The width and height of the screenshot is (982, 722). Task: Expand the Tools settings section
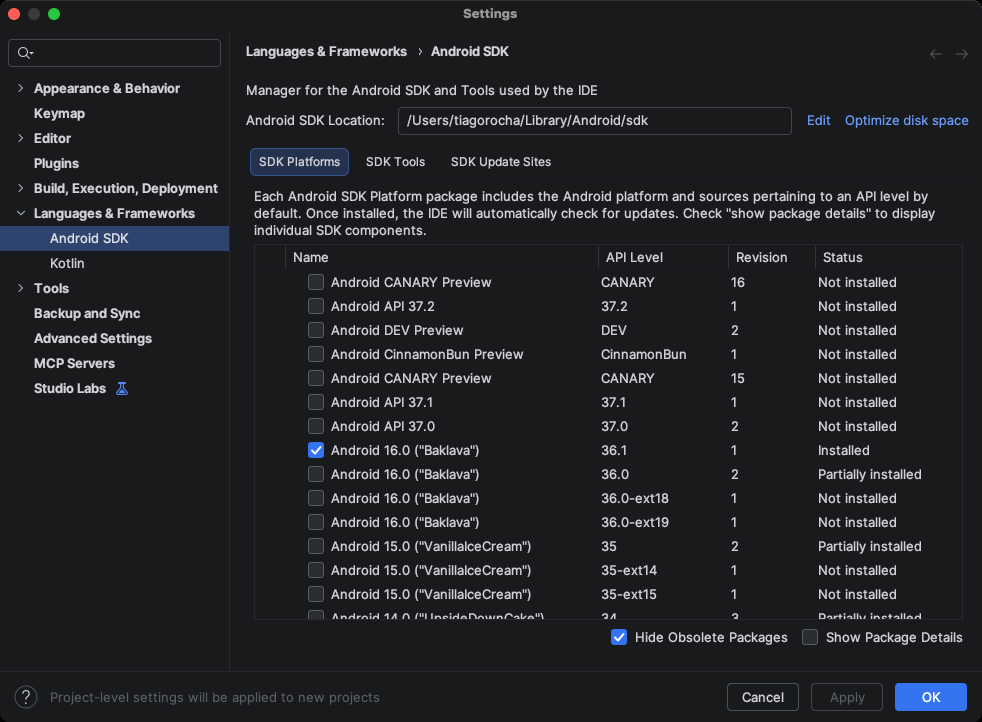pyautogui.click(x=21, y=289)
